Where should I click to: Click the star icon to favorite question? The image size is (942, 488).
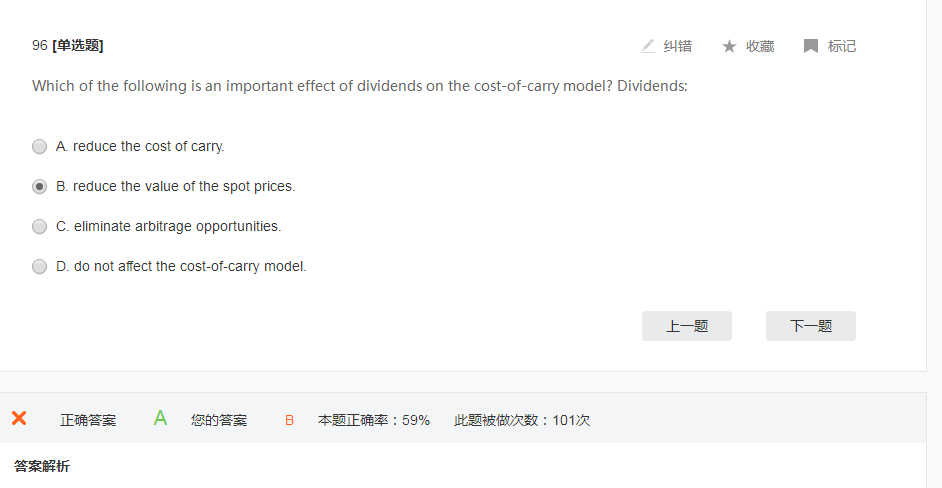pos(729,46)
